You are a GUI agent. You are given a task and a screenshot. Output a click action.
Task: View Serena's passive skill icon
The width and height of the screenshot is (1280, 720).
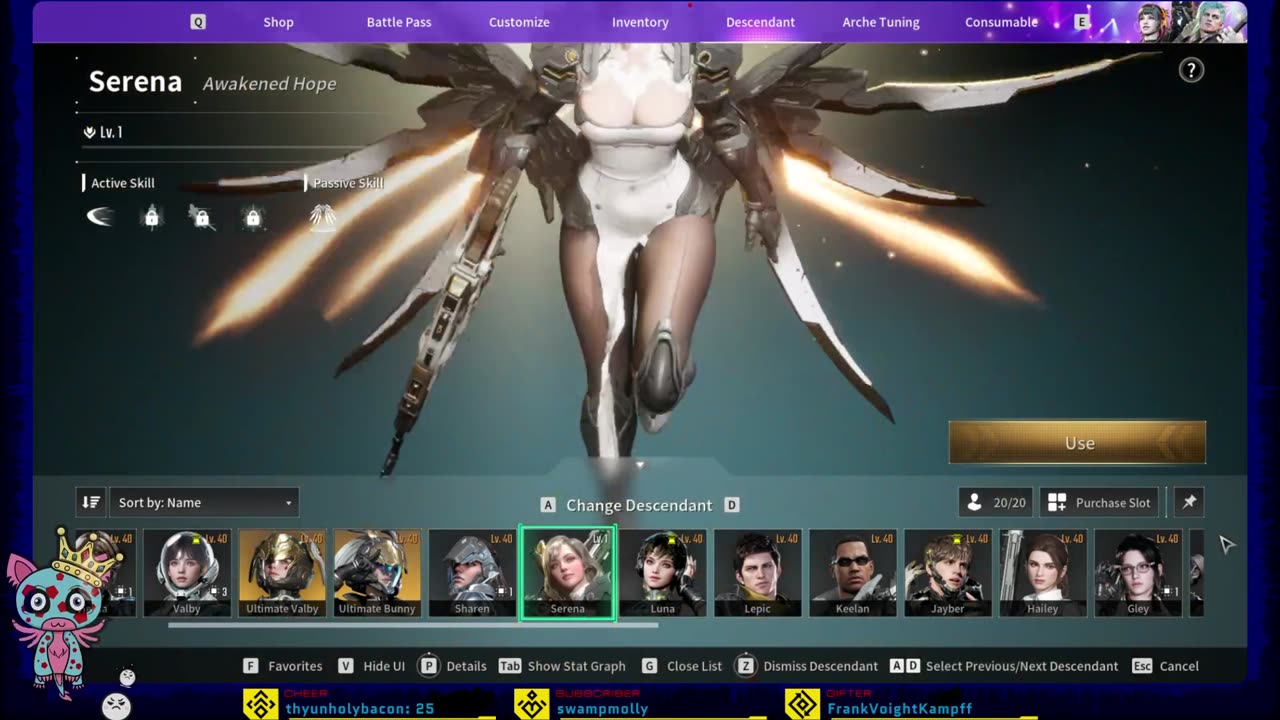pos(323,216)
